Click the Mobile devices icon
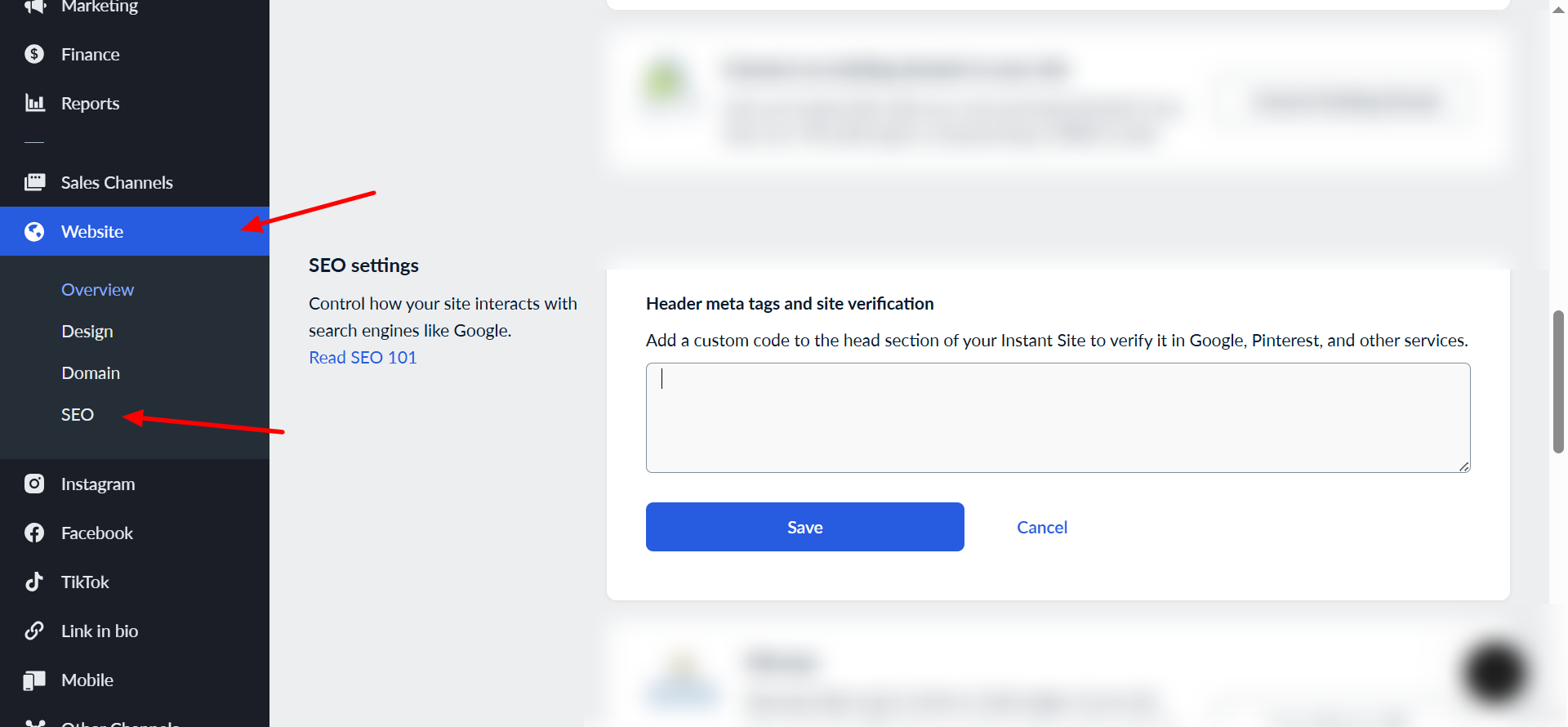 pyautogui.click(x=34, y=680)
